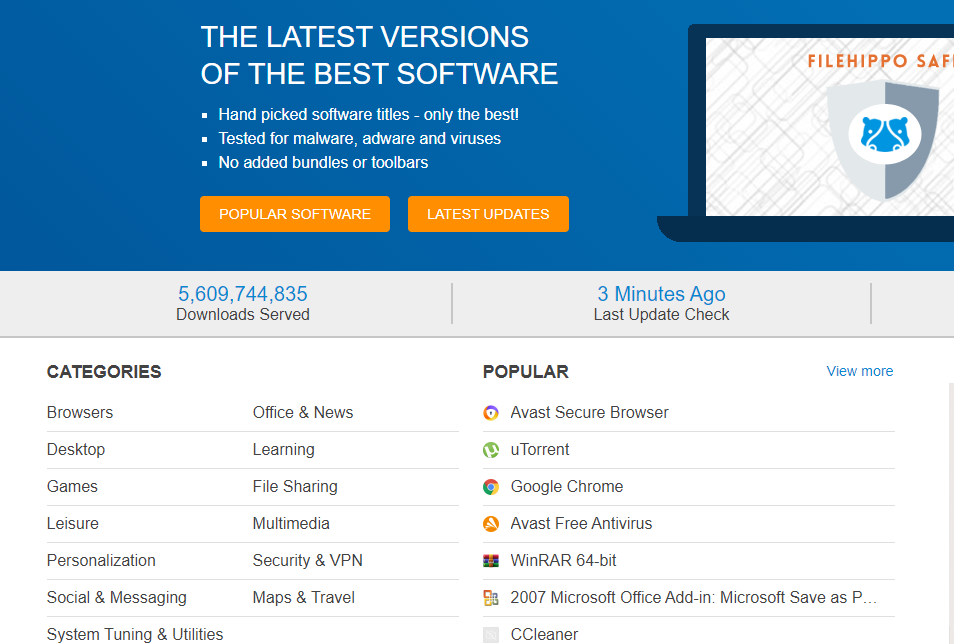Open the Learning category

(x=284, y=450)
